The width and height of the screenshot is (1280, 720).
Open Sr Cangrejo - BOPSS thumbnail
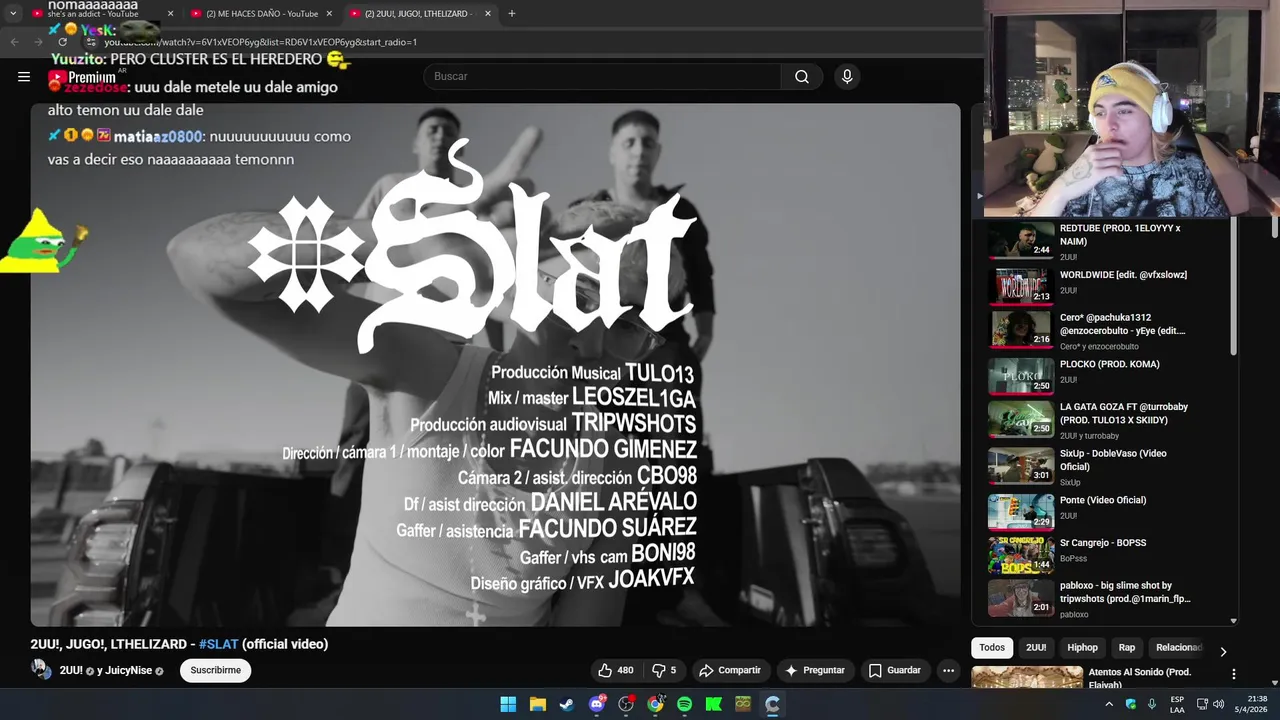[1021, 554]
